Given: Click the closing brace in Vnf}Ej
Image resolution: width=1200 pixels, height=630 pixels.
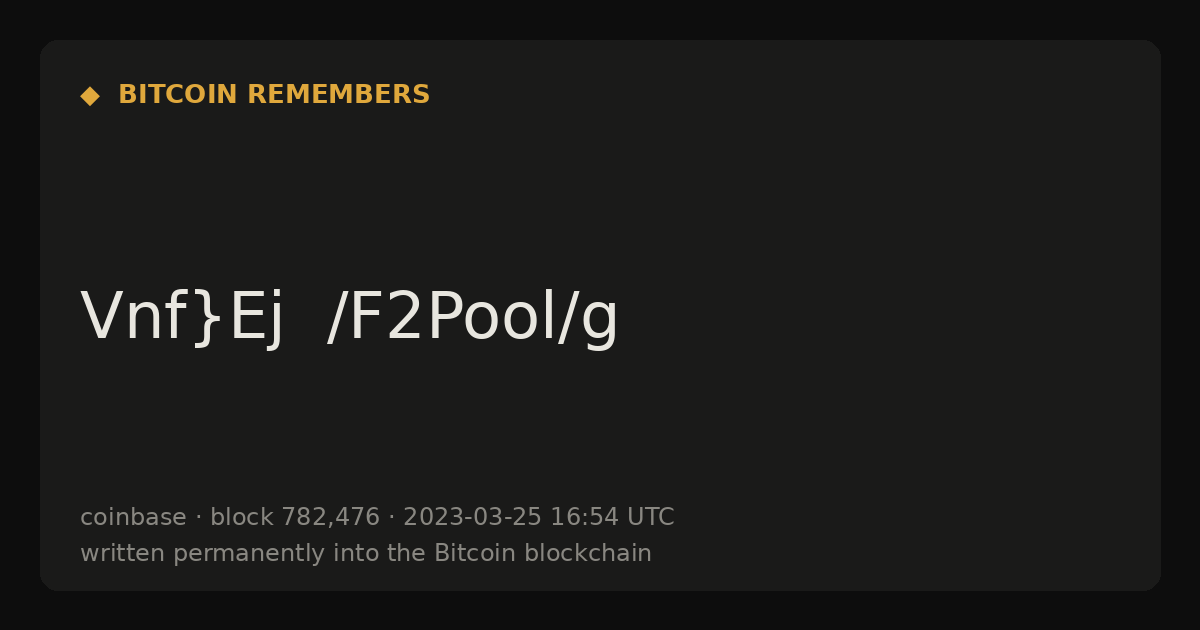Looking at the screenshot, I should [x=208, y=319].
